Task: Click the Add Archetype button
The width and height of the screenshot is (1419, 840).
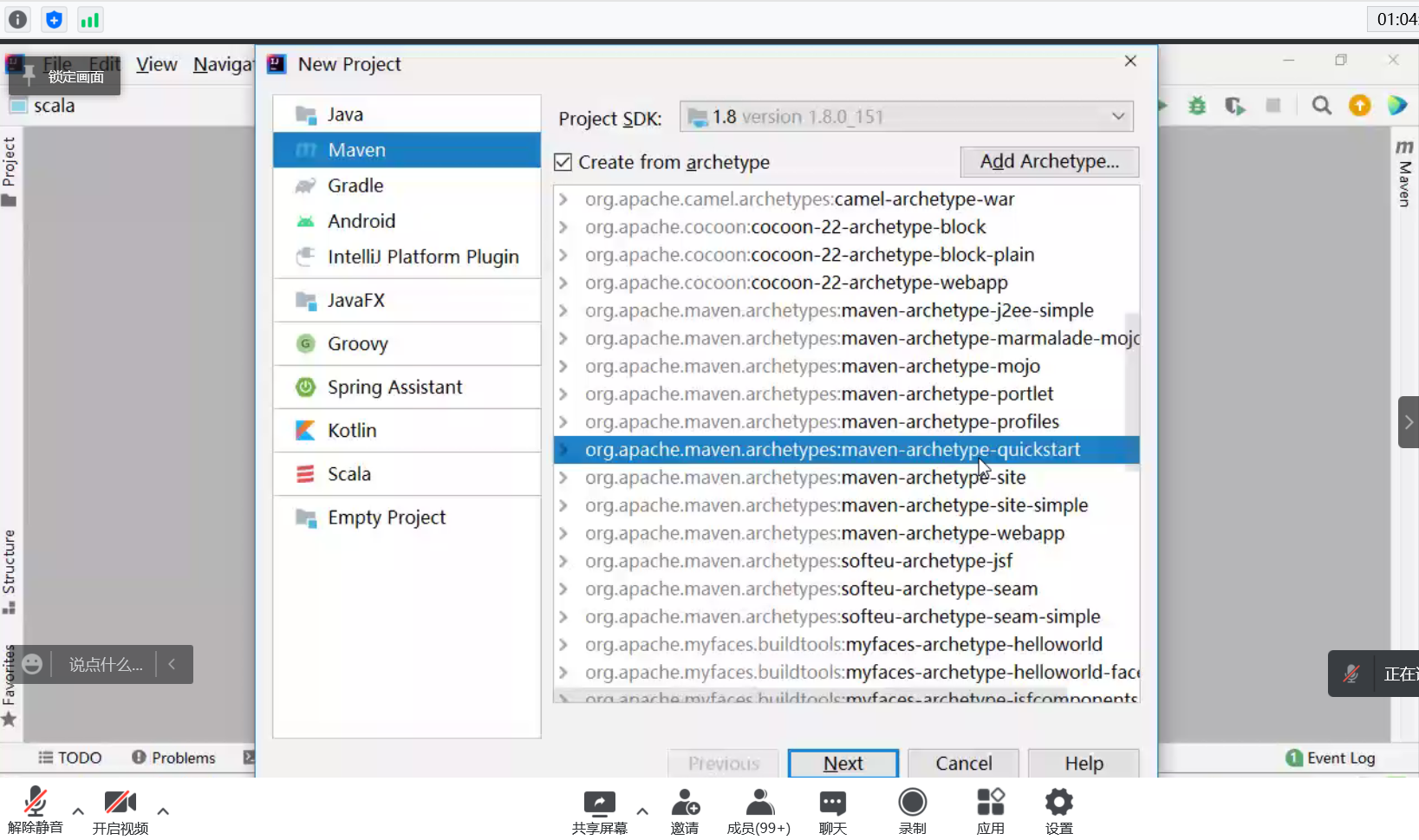Action: coord(1050,161)
